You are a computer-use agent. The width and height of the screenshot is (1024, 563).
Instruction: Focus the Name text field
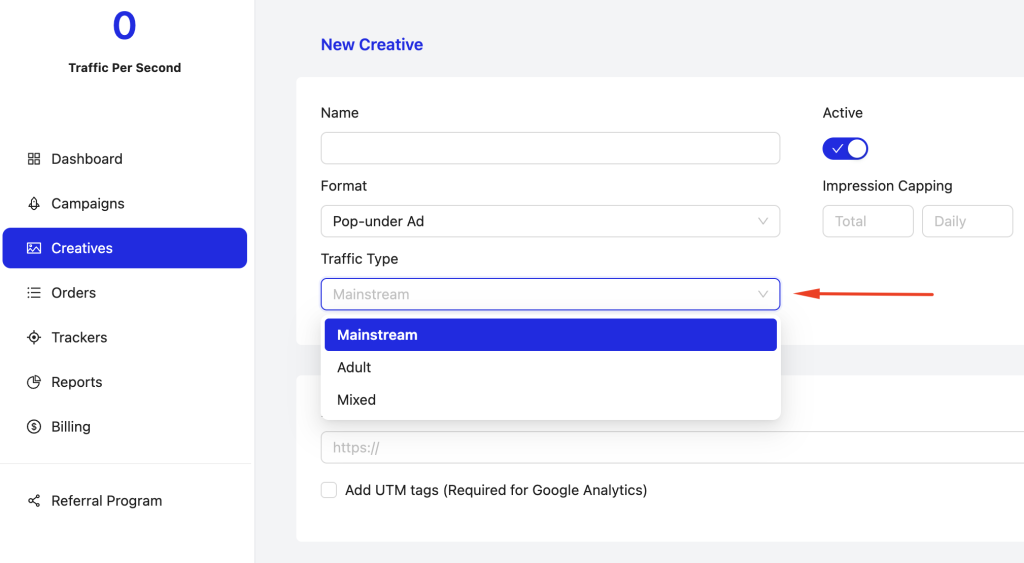(x=550, y=148)
